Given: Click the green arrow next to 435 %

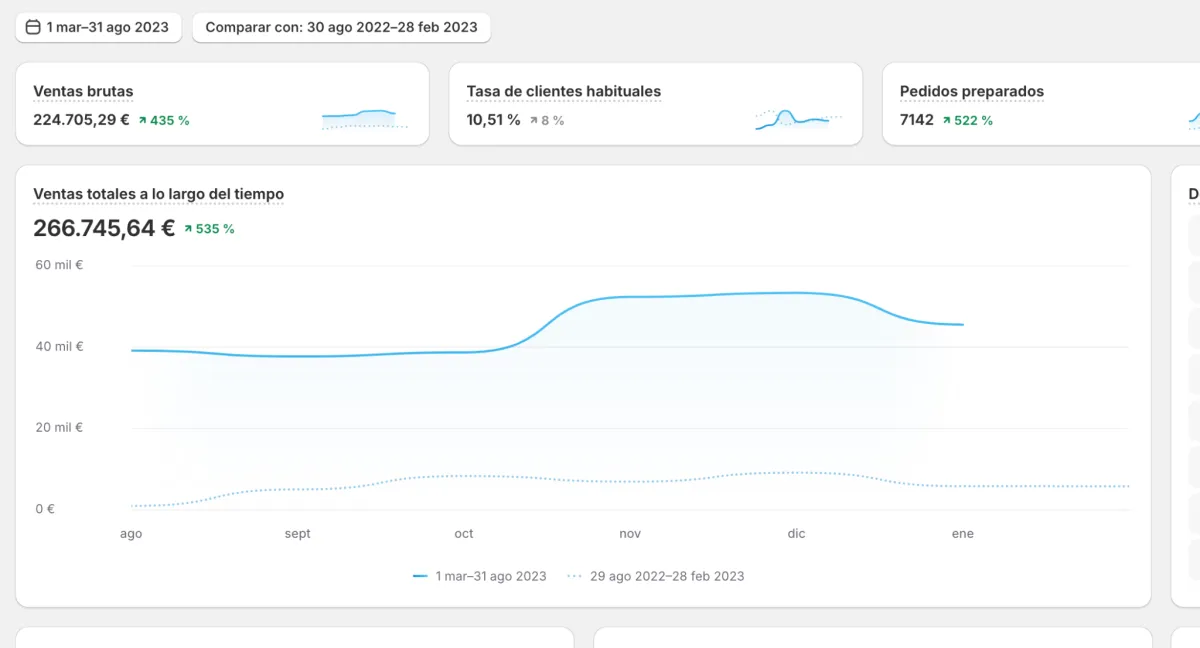Looking at the screenshot, I should pos(142,120).
